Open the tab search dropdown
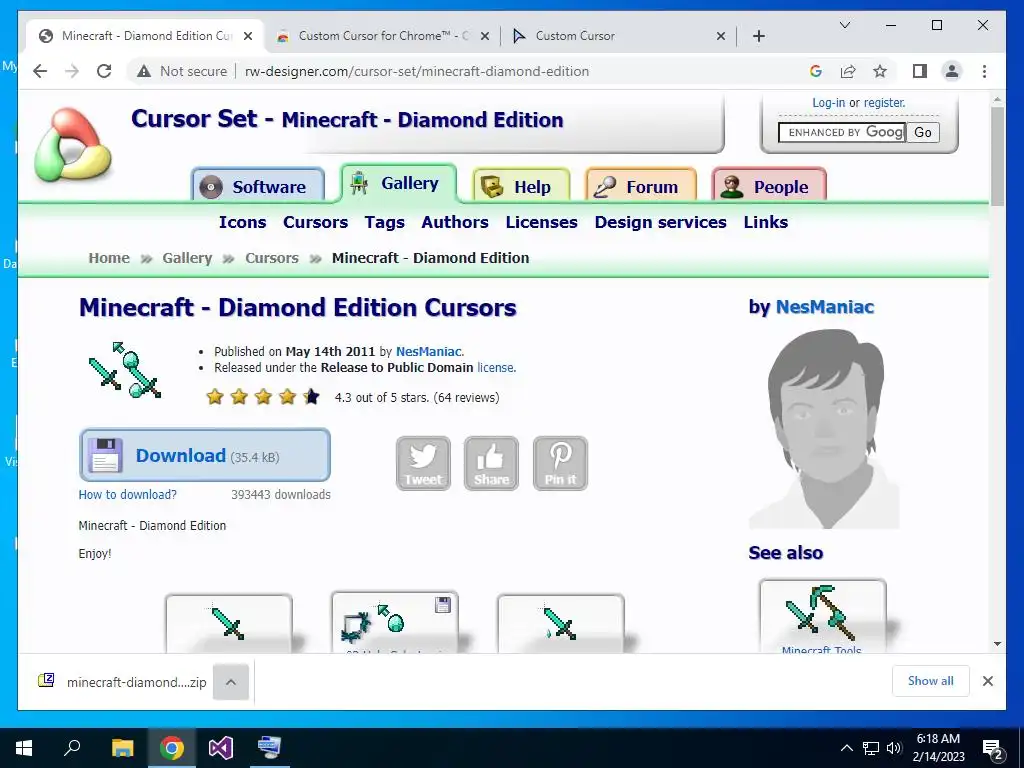Viewport: 1024px width, 768px height. pos(844,25)
